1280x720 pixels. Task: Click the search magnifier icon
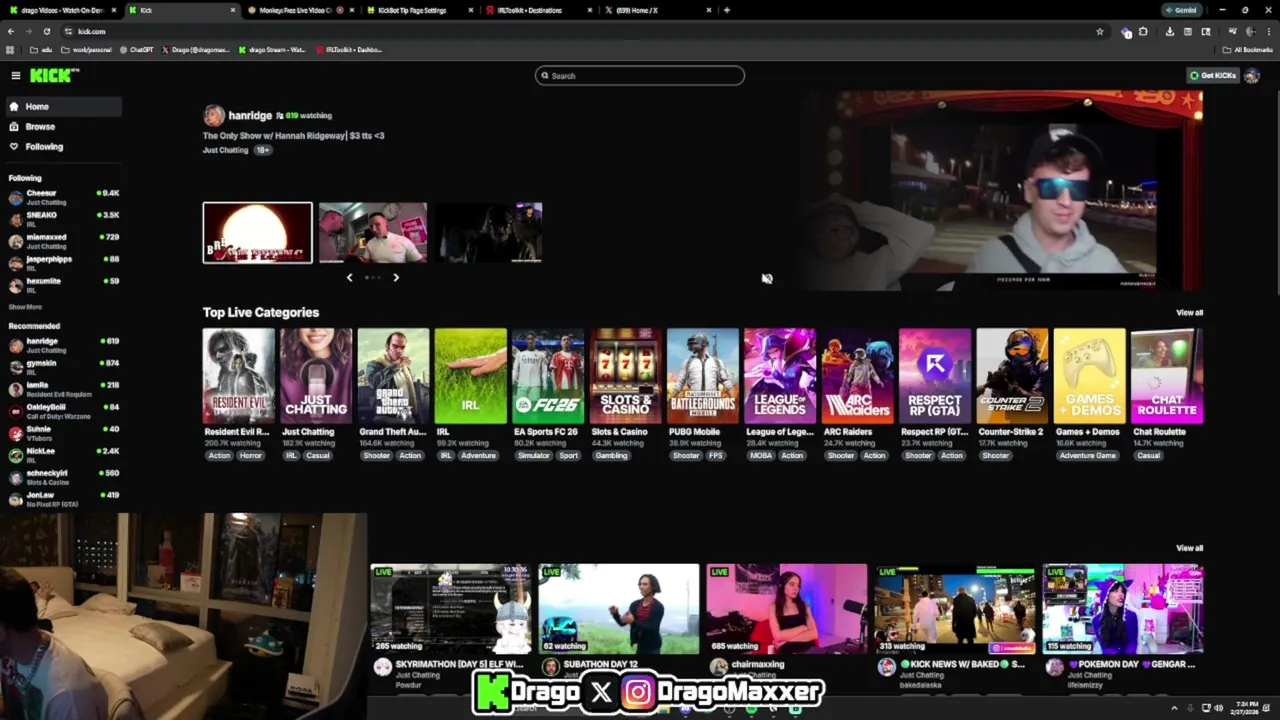point(545,76)
